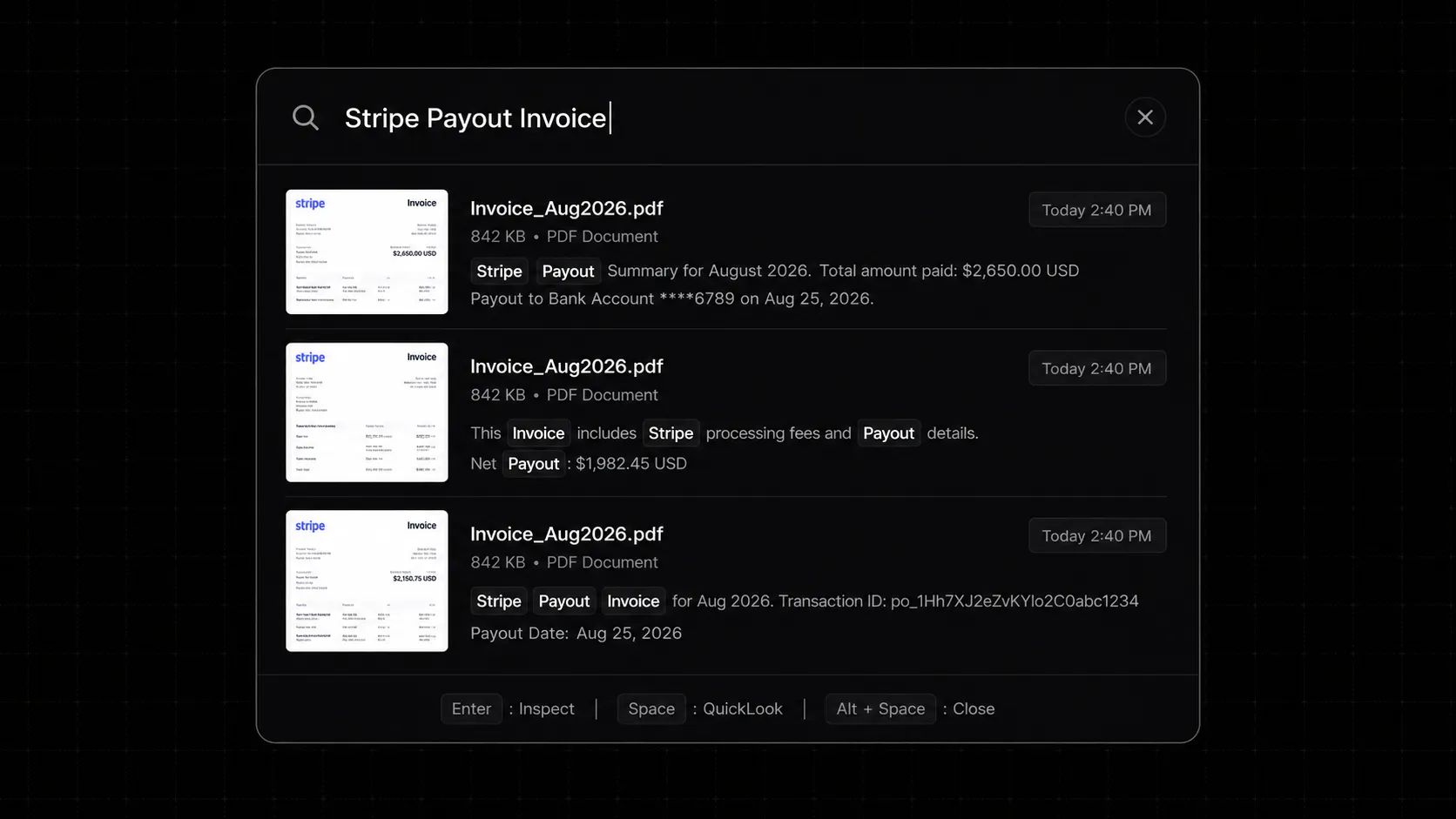The width and height of the screenshot is (1456, 819).
Task: Click '842 KB • PDF Document' under first result
Action: [564, 237]
